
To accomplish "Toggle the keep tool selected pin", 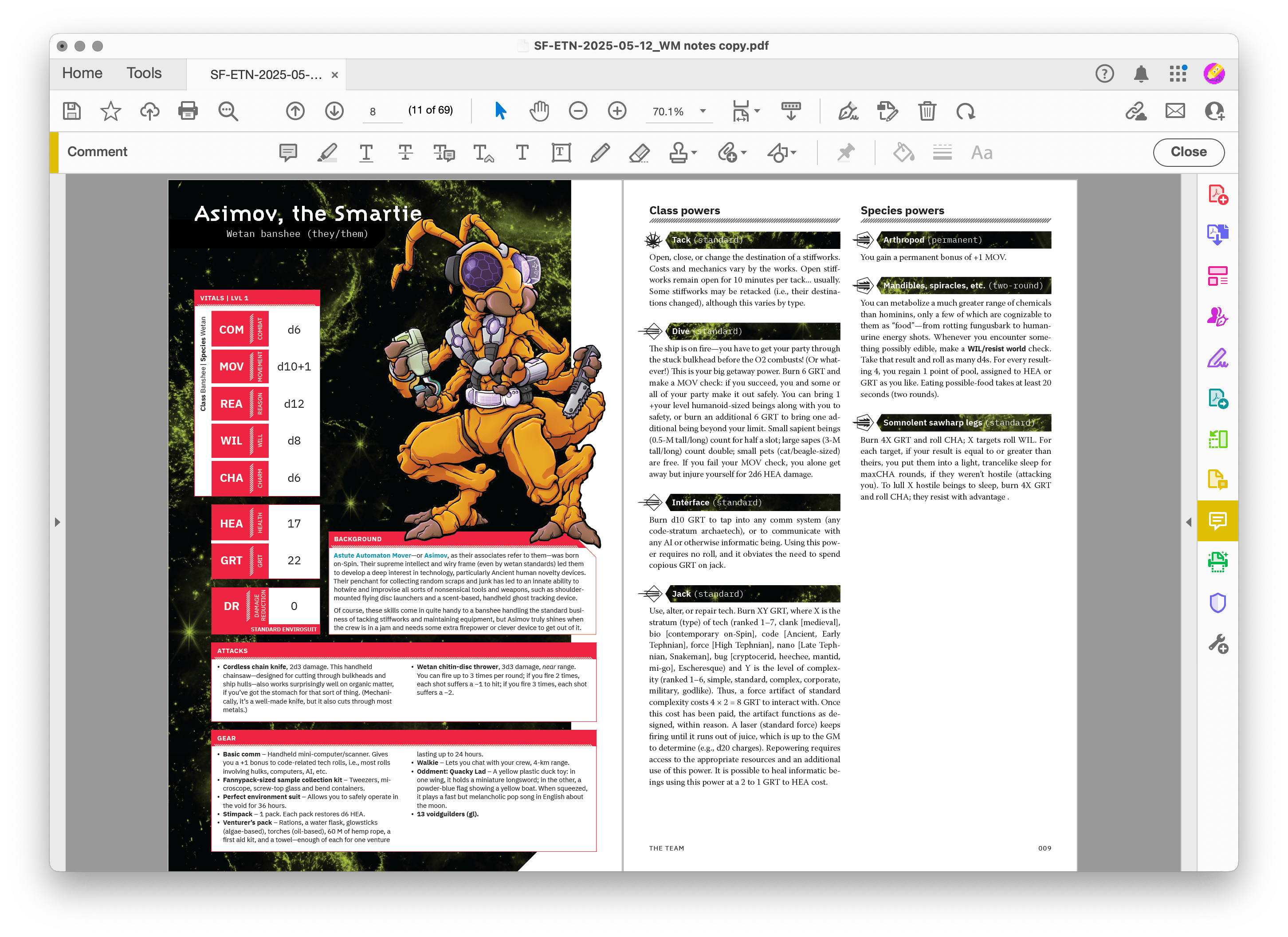I will [x=846, y=152].
